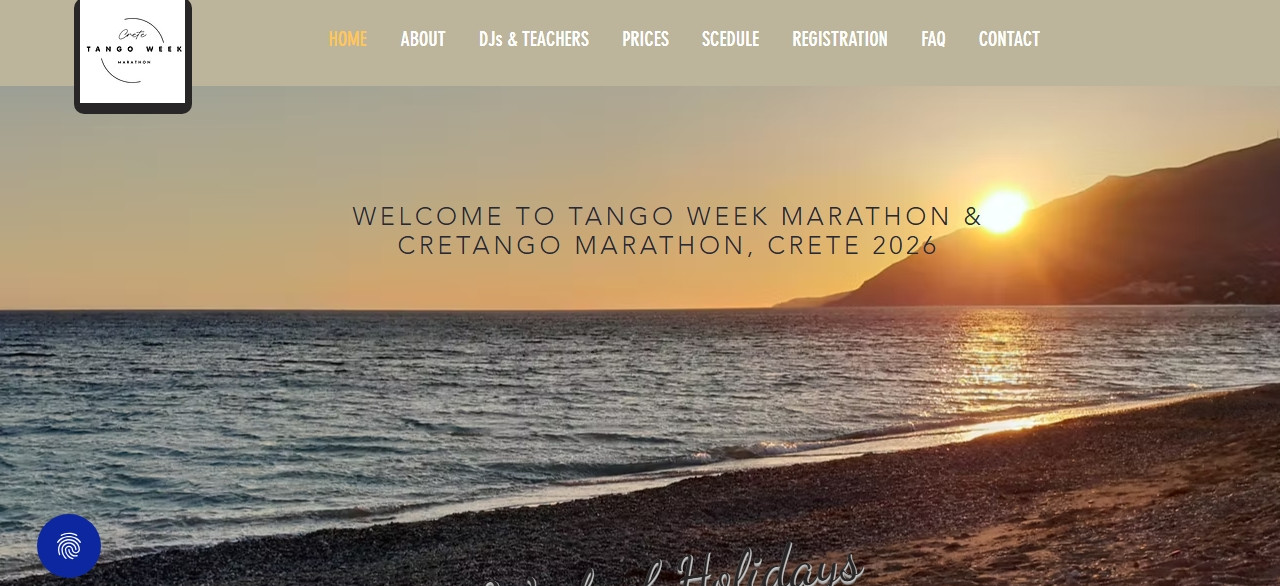
Task: Open the ABOUT page
Action: (x=423, y=39)
